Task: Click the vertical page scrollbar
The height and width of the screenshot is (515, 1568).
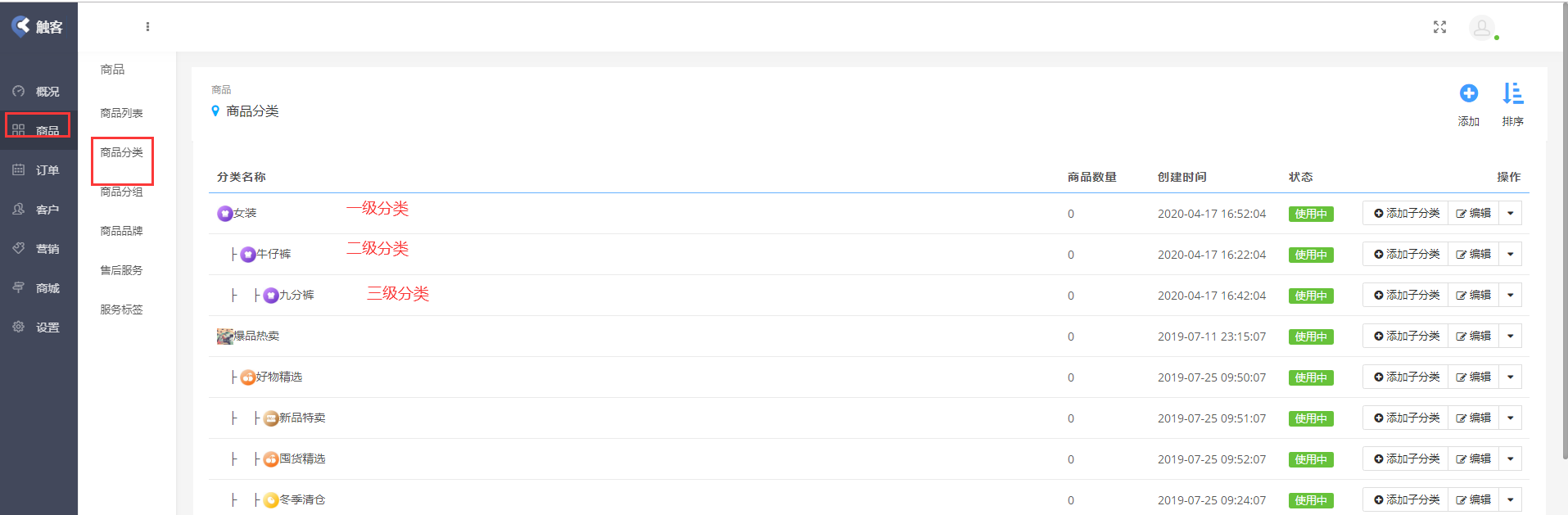Action: click(x=1564, y=229)
